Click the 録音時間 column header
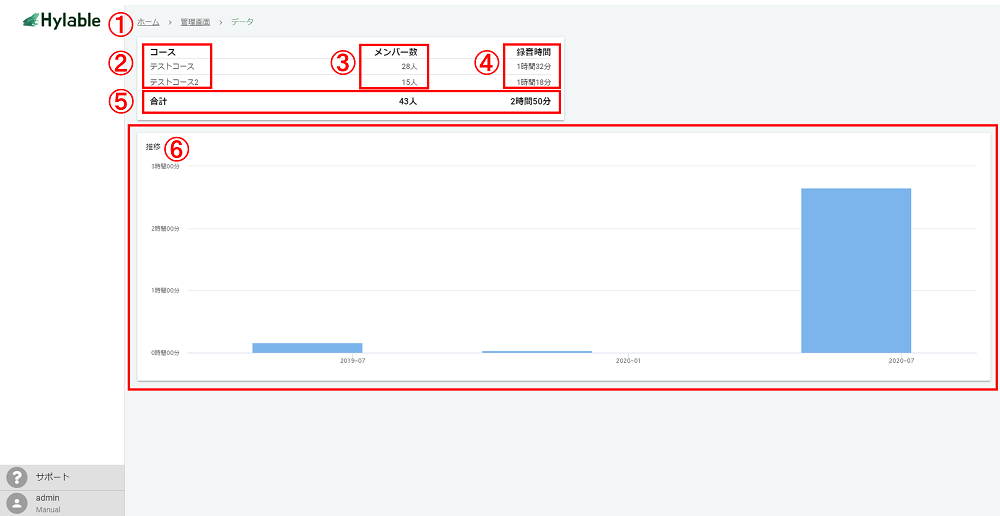The image size is (1000, 516). (533, 51)
